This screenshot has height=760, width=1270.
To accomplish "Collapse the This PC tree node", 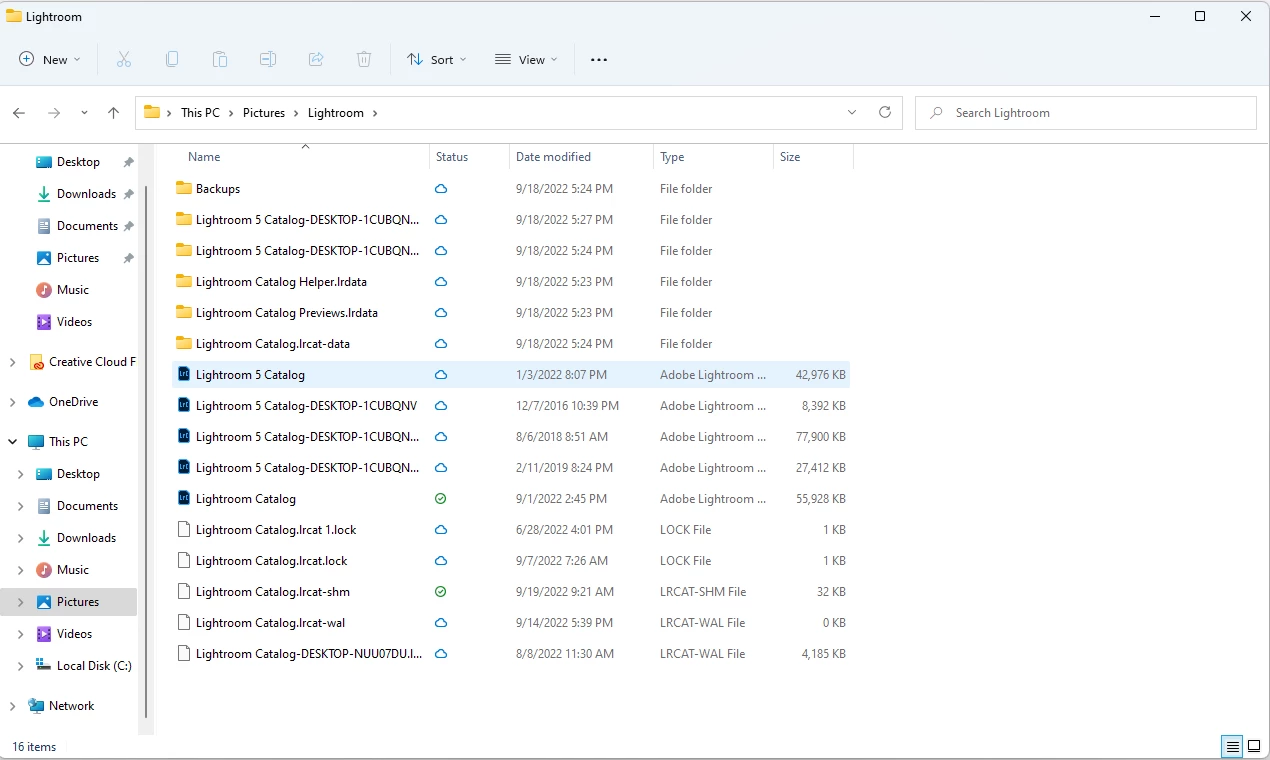I will 12,442.
